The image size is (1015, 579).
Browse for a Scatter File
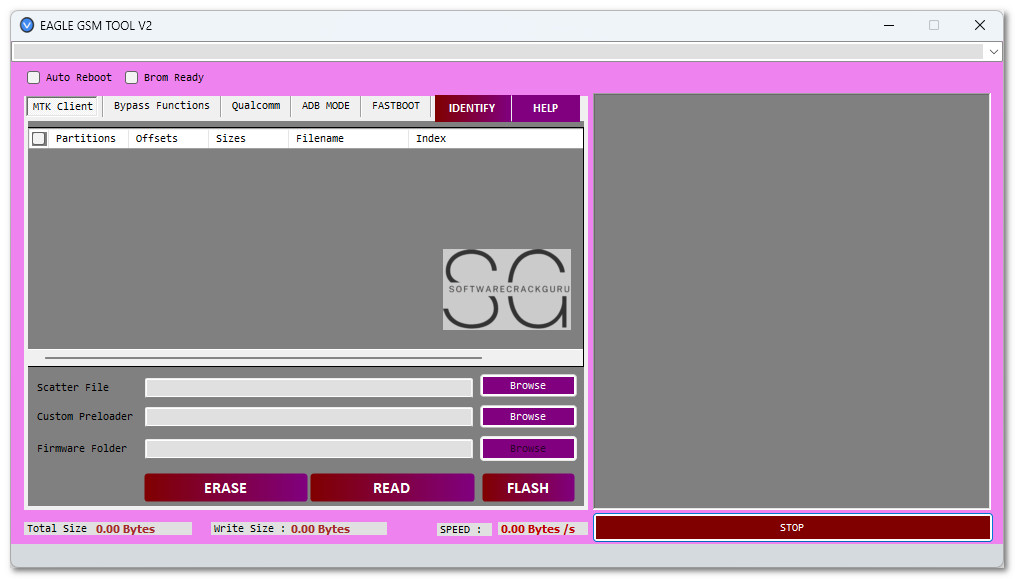(x=528, y=386)
